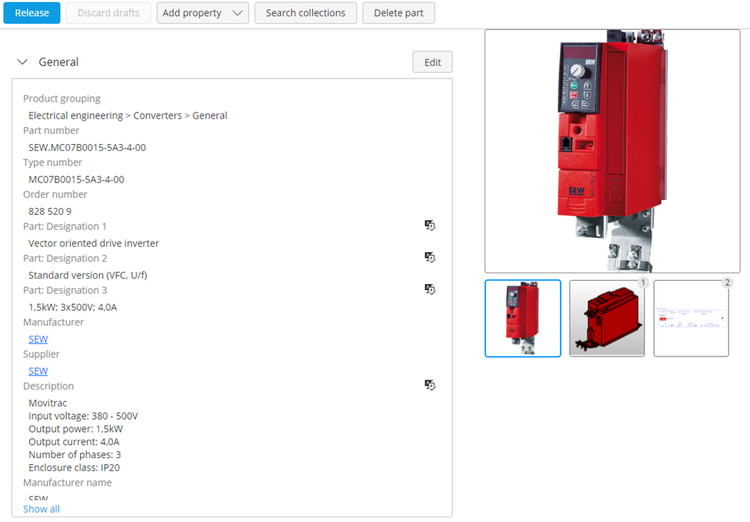Open the Add property dropdown

click(203, 13)
